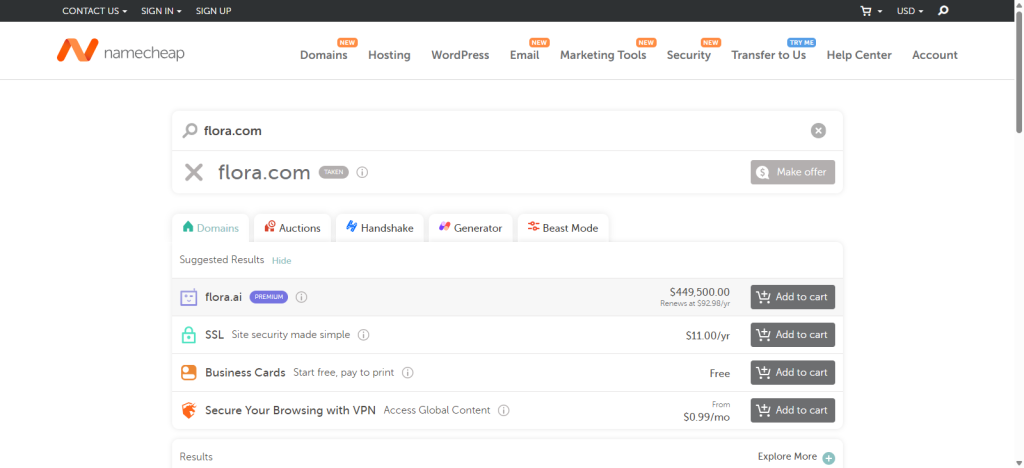Expand the Contact Us dropdown

pyautogui.click(x=95, y=11)
